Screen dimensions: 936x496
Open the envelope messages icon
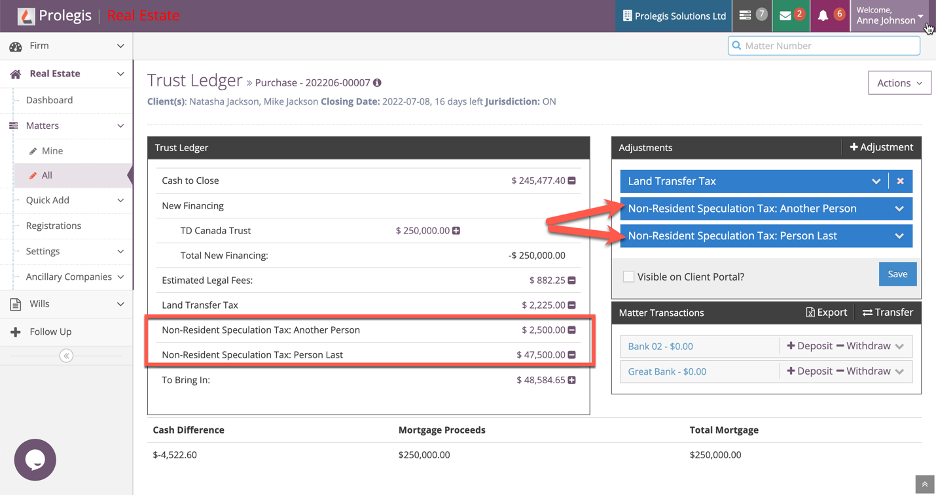tap(785, 16)
